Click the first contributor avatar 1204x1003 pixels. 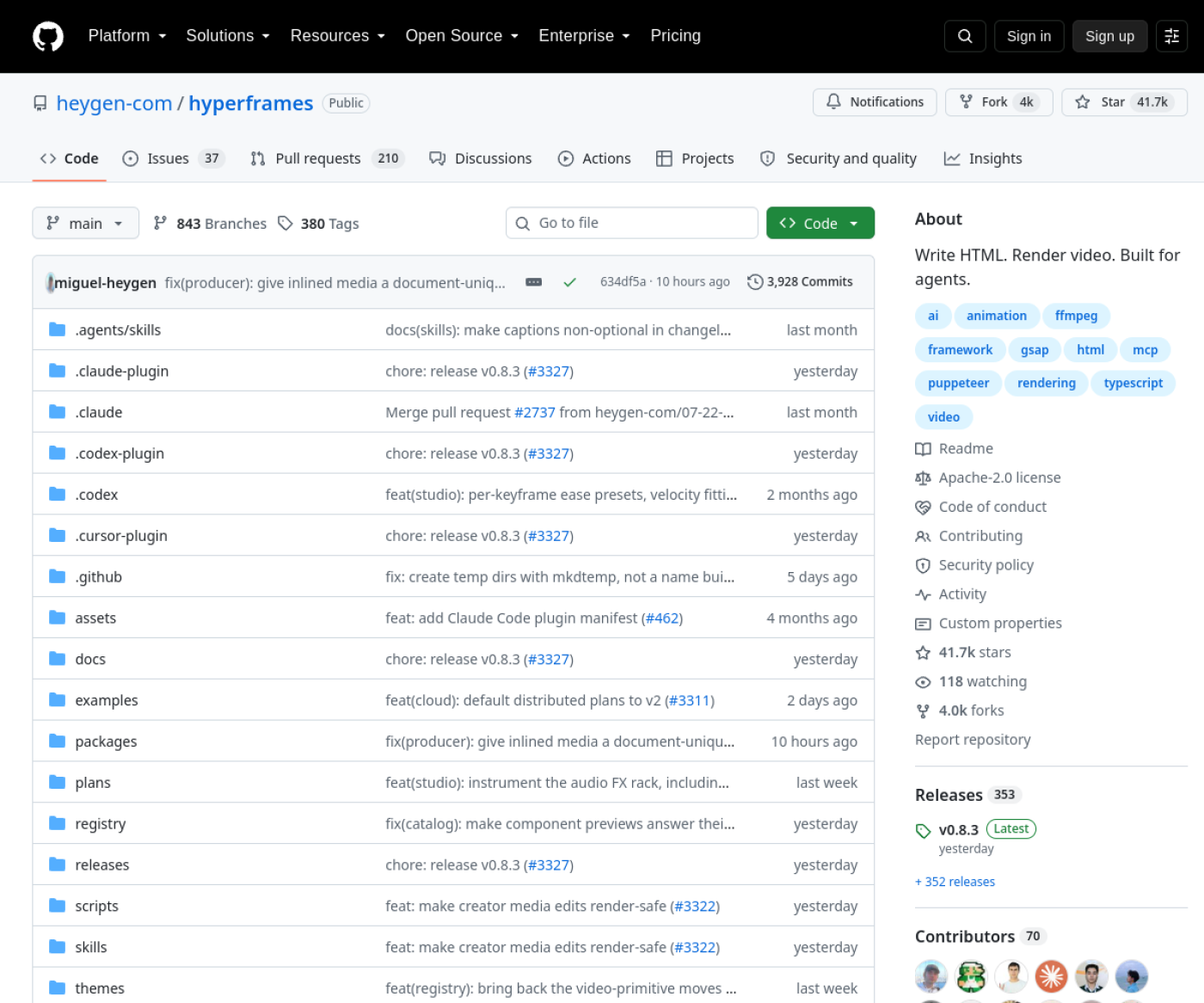point(931,976)
